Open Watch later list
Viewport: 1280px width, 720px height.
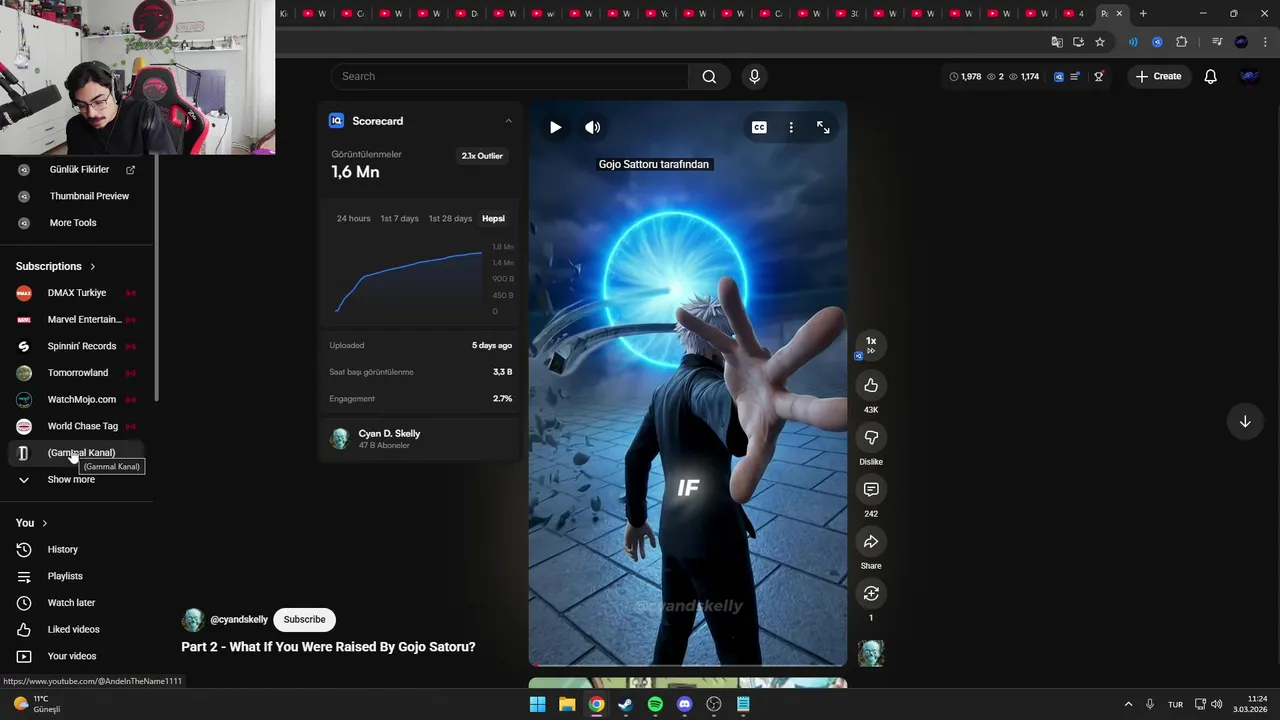tap(76, 603)
